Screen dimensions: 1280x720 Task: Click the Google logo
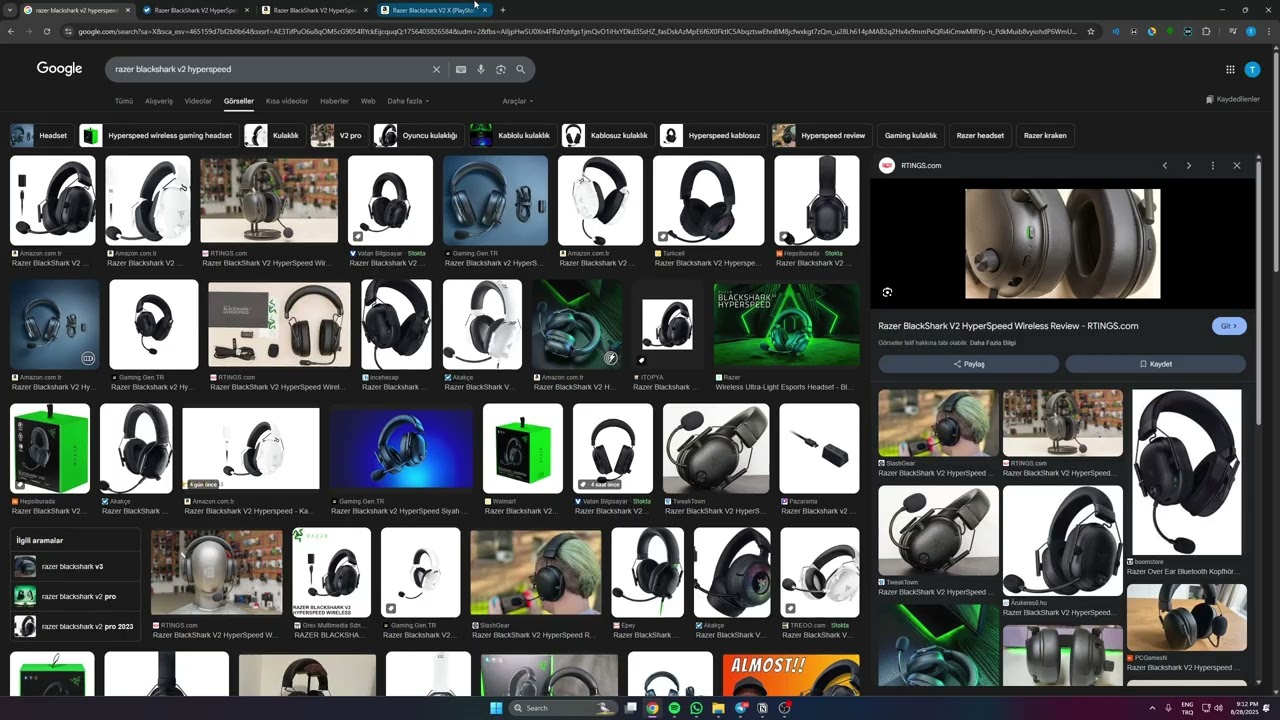tap(60, 68)
